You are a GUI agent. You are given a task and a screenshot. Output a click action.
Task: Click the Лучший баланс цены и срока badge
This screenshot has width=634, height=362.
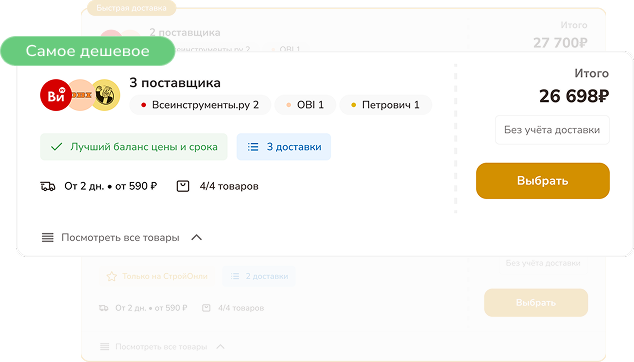pos(133,147)
